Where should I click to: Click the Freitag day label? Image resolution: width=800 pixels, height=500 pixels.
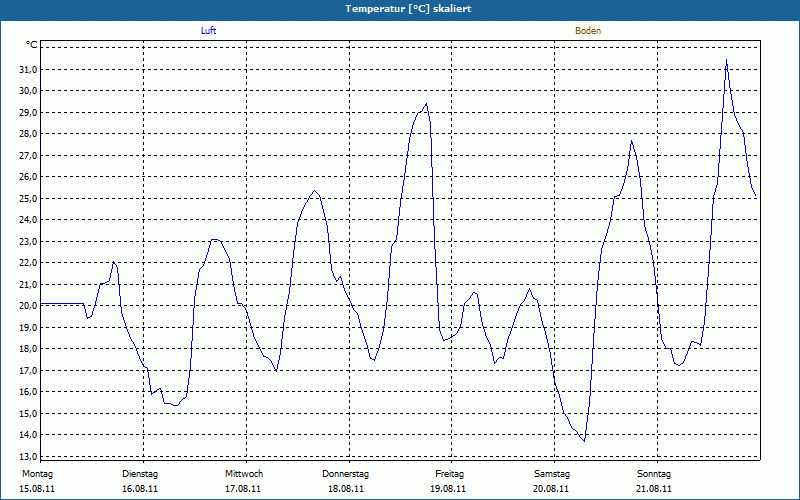coord(449,474)
